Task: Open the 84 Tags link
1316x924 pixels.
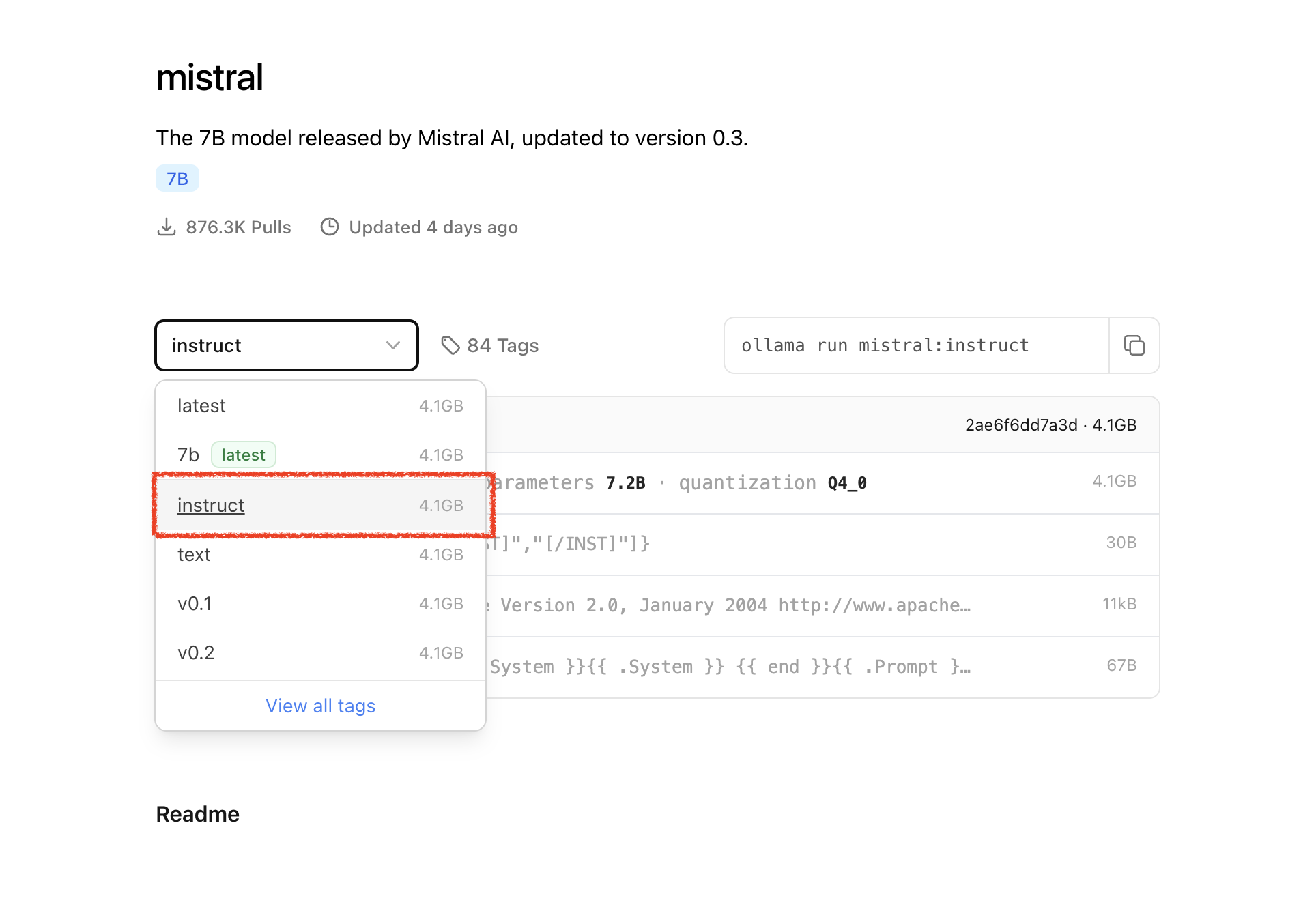Action: tap(502, 346)
